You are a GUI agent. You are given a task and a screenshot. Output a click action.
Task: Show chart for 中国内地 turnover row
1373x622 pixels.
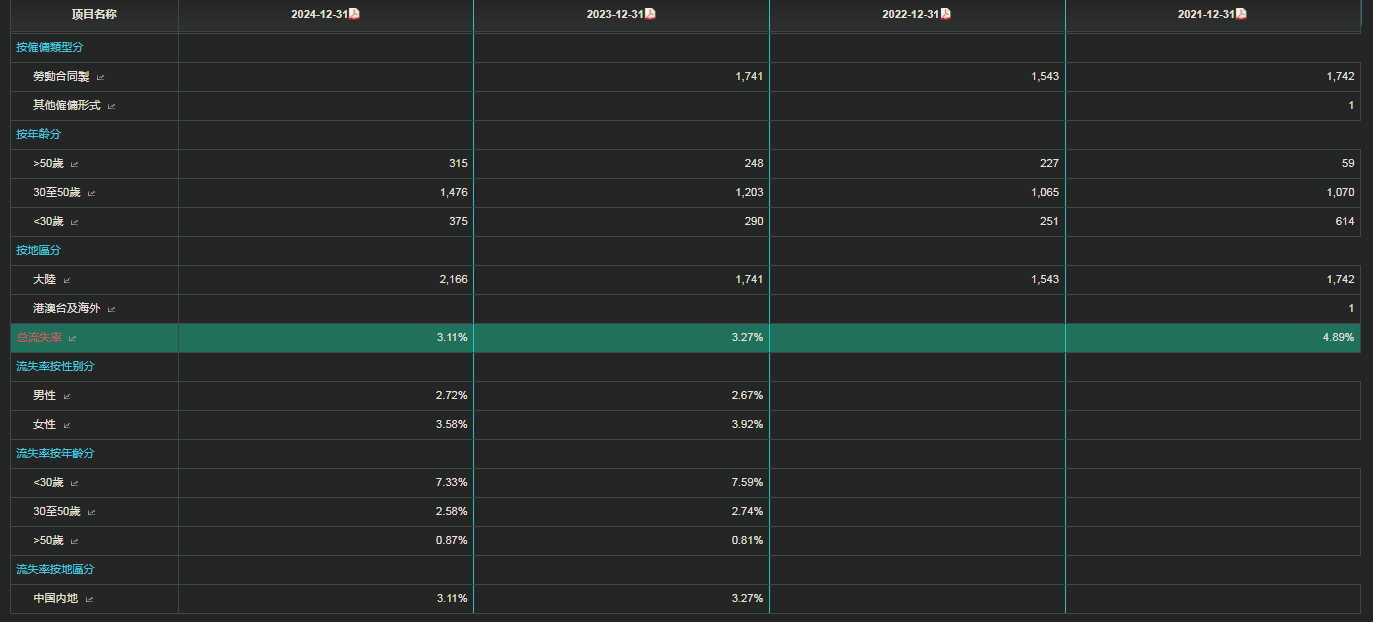pos(90,599)
